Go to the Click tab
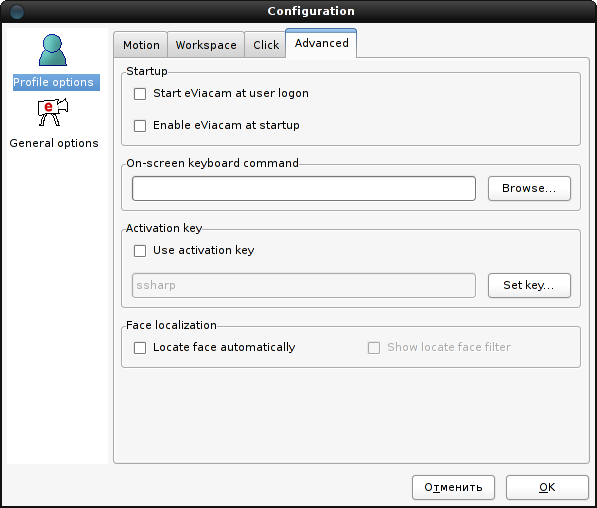 click(266, 45)
